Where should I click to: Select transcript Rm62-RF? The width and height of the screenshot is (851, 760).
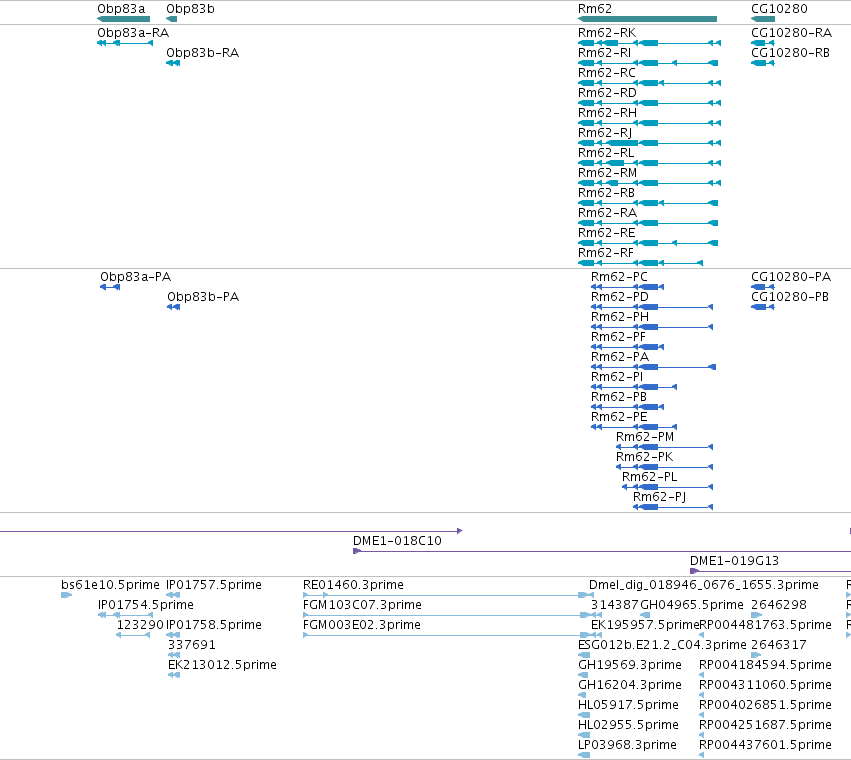[x=640, y=263]
